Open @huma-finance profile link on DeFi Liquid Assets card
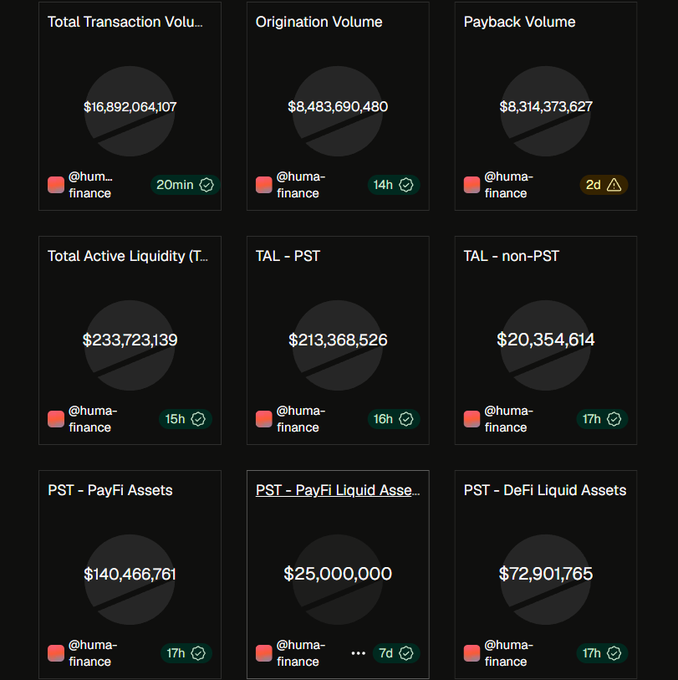 (508, 653)
